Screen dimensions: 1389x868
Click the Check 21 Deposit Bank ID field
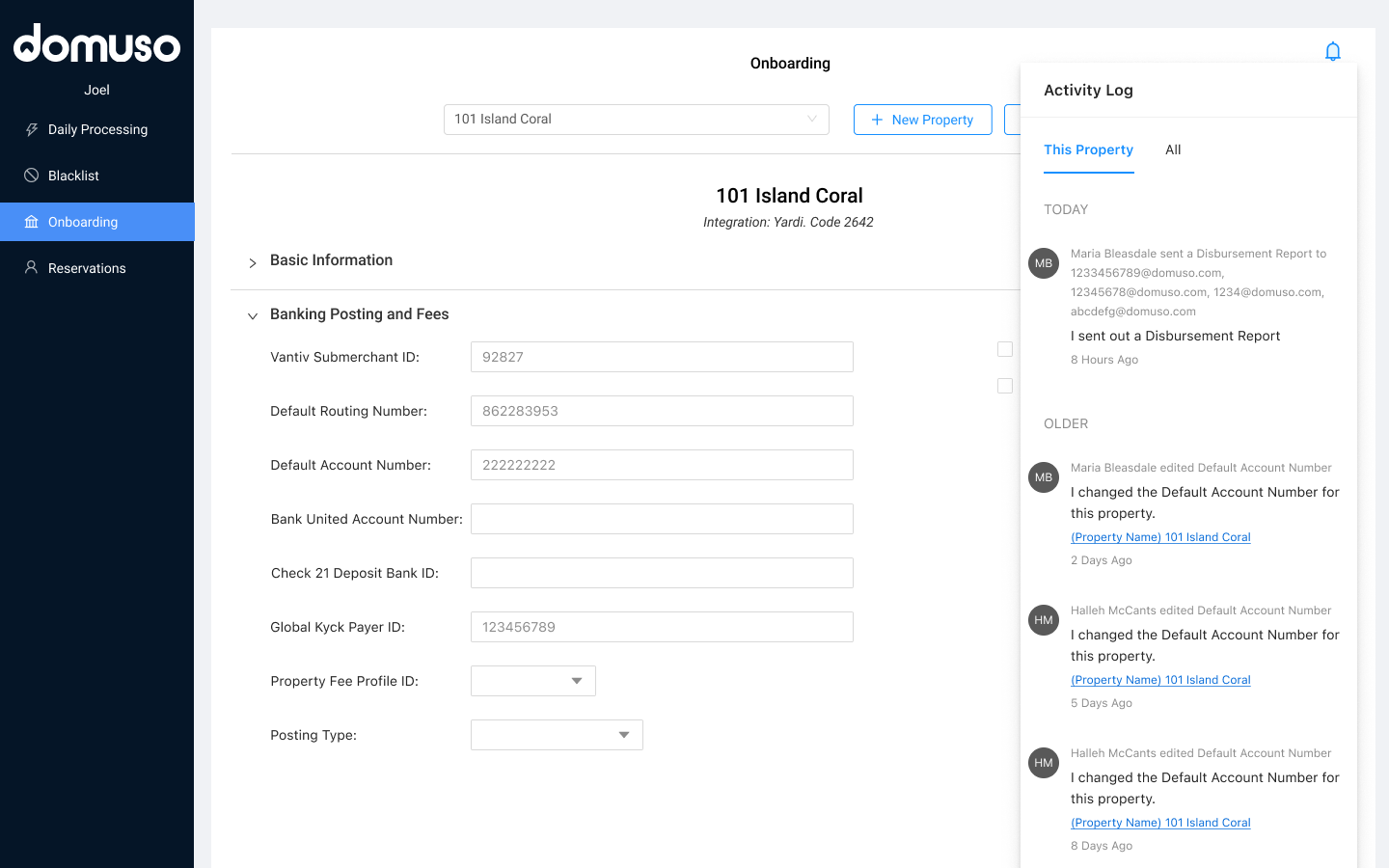coord(662,573)
